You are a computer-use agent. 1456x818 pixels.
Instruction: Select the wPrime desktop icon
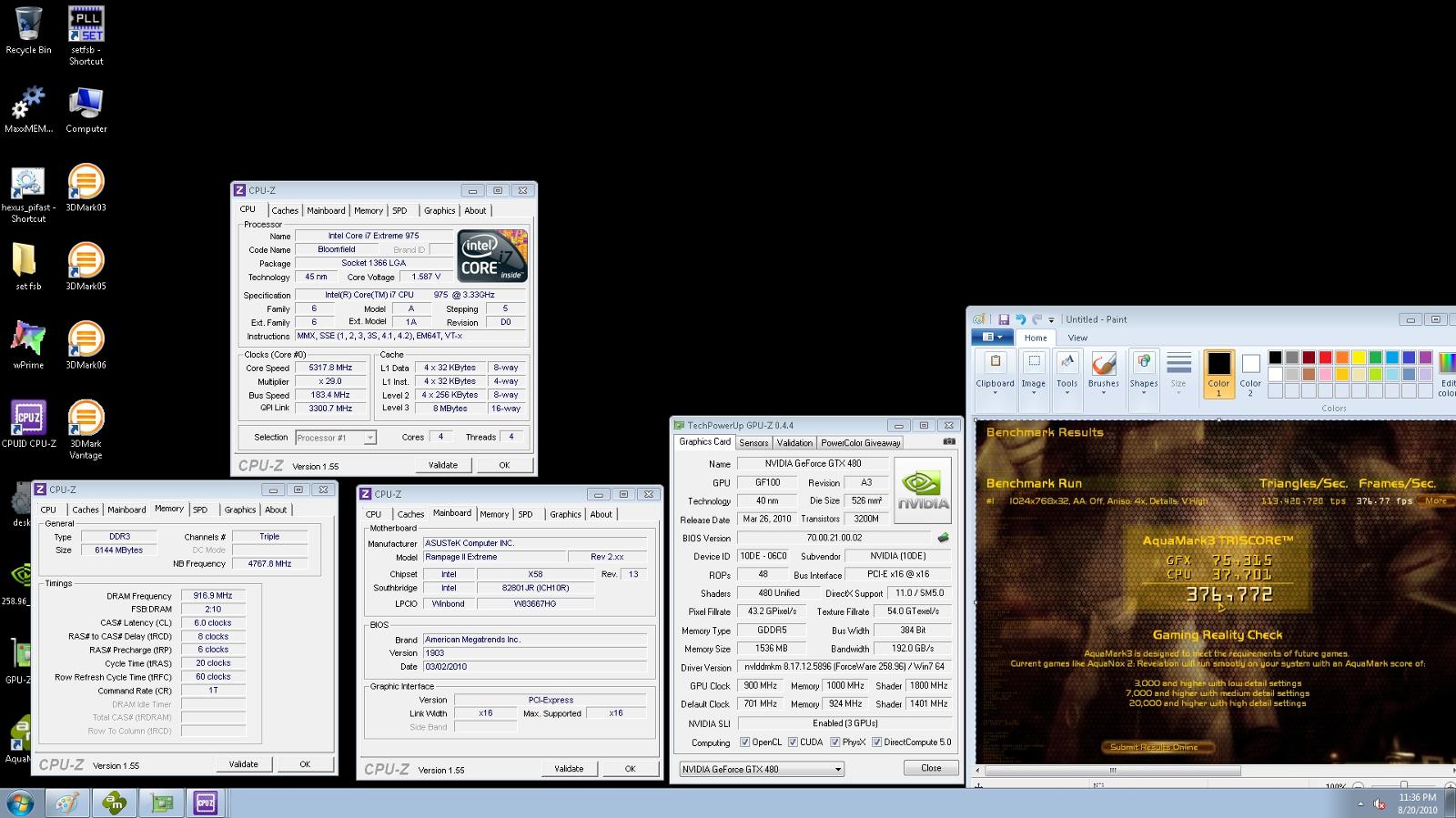(x=28, y=346)
